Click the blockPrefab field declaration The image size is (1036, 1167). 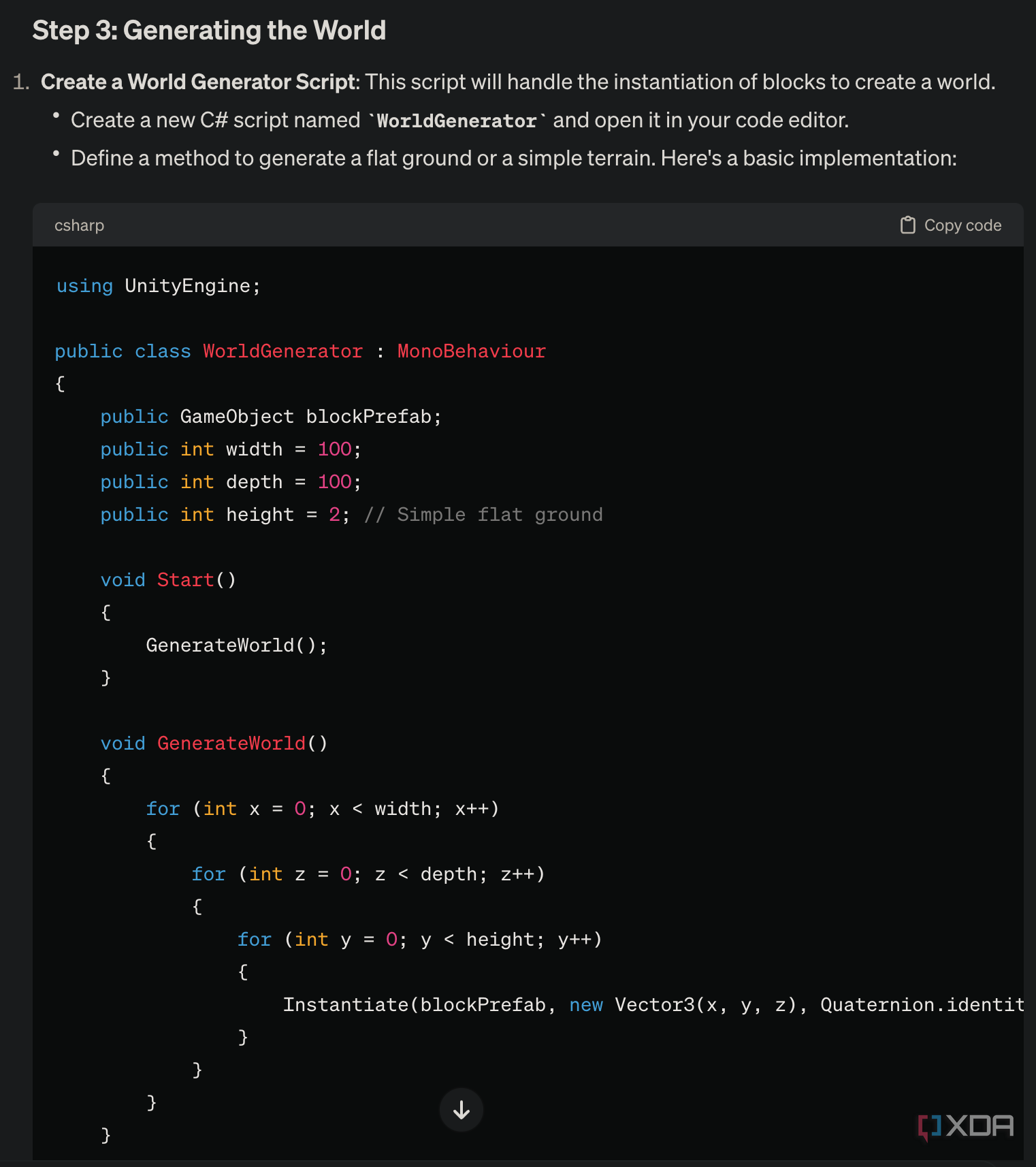coord(368,417)
